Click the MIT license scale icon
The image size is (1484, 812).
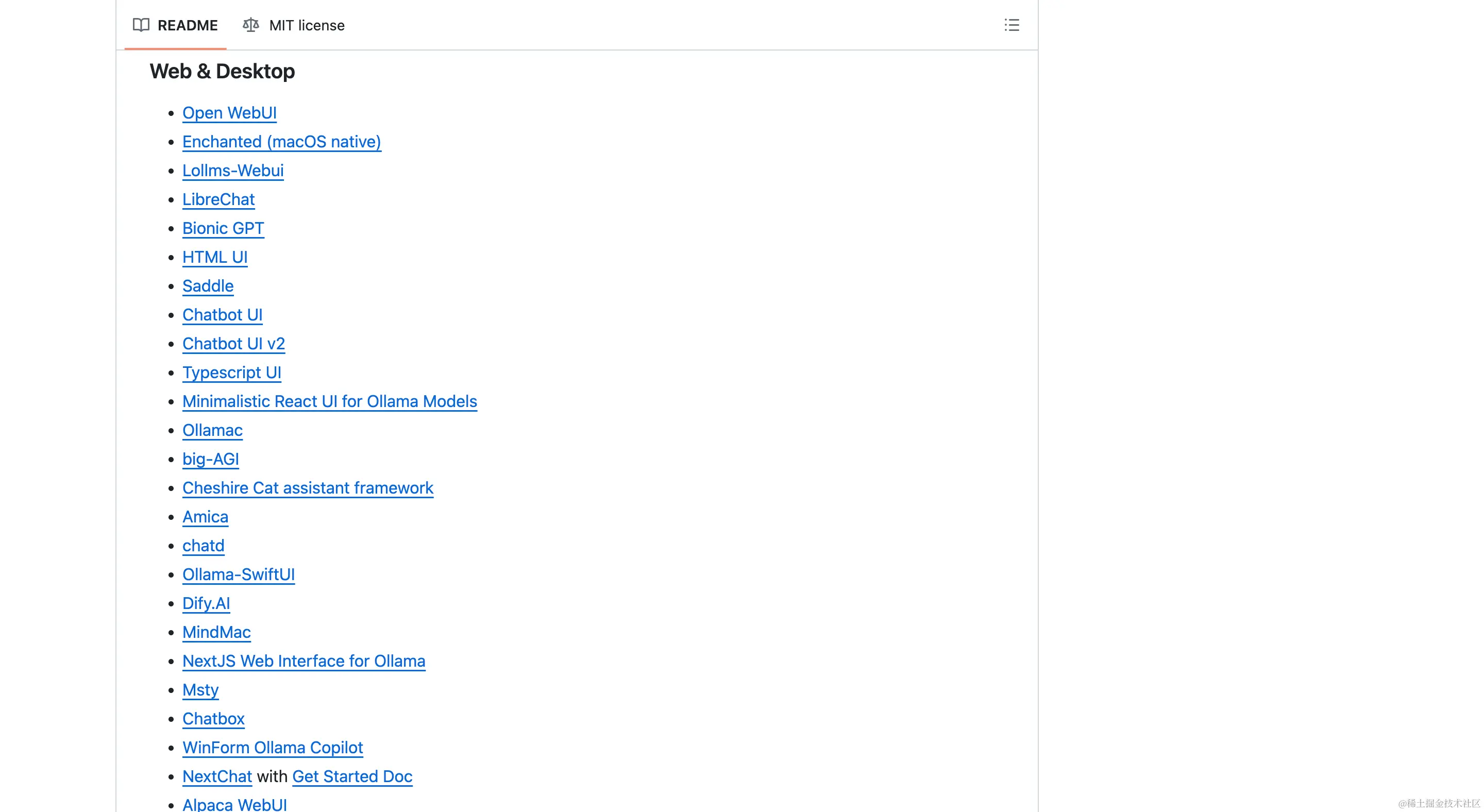(x=250, y=25)
